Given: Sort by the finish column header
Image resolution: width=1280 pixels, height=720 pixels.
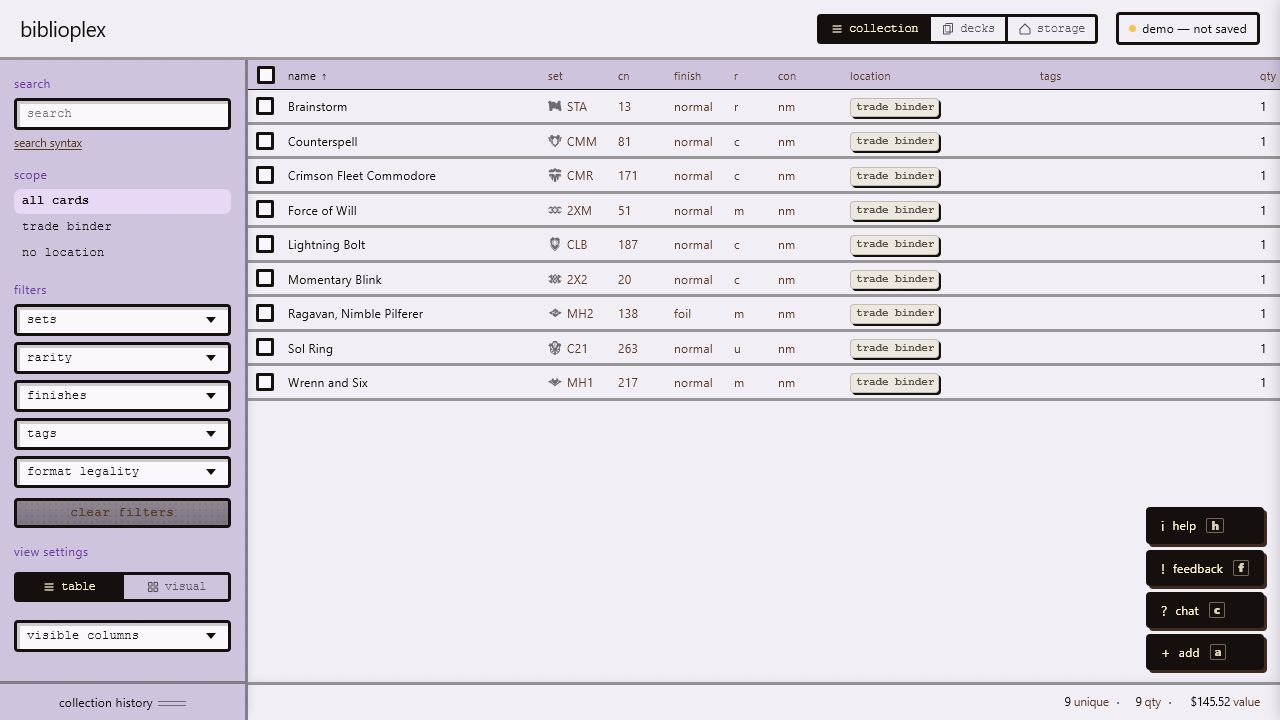Looking at the screenshot, I should tap(687, 76).
